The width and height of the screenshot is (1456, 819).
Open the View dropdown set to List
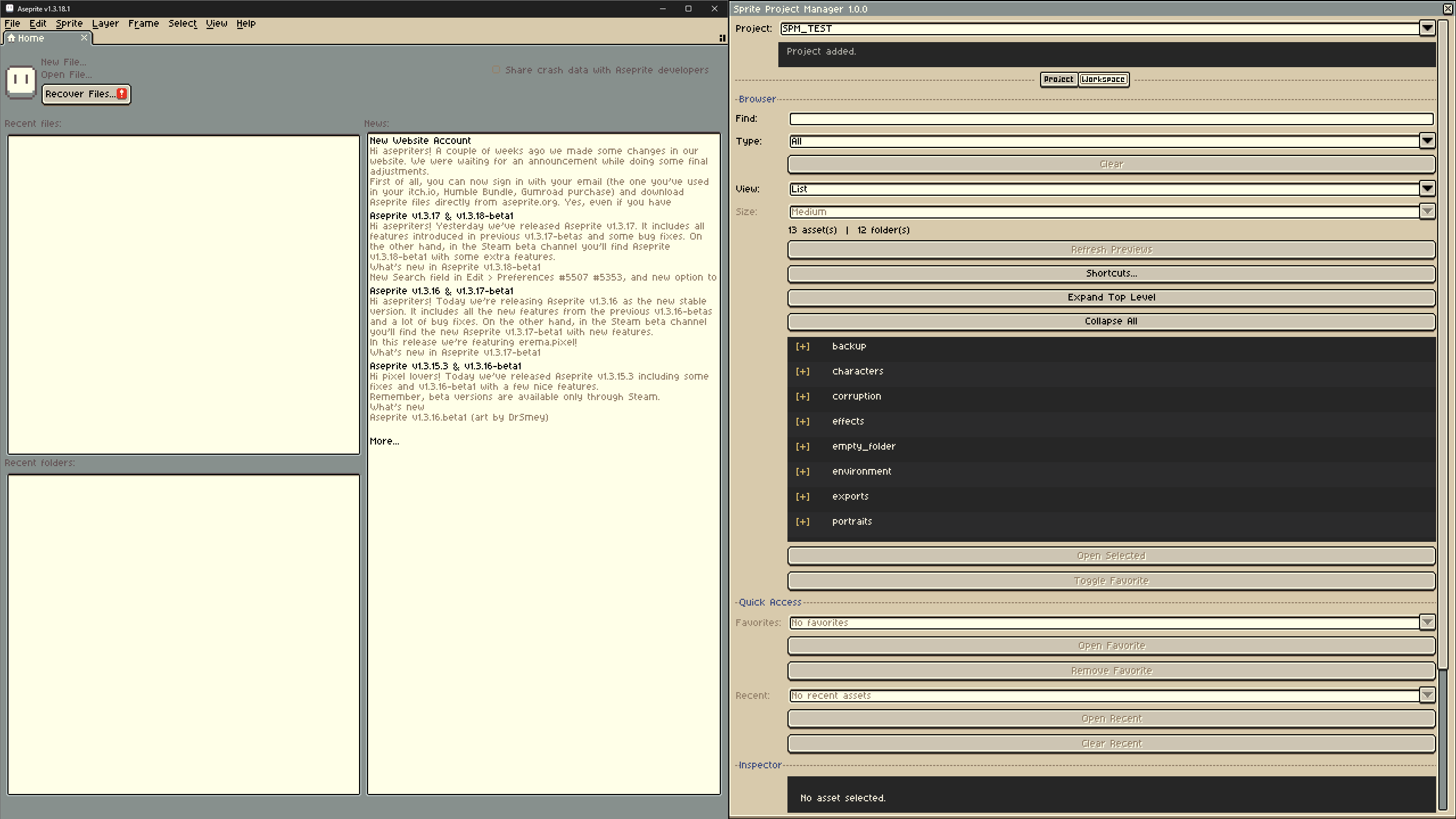coord(1427,188)
